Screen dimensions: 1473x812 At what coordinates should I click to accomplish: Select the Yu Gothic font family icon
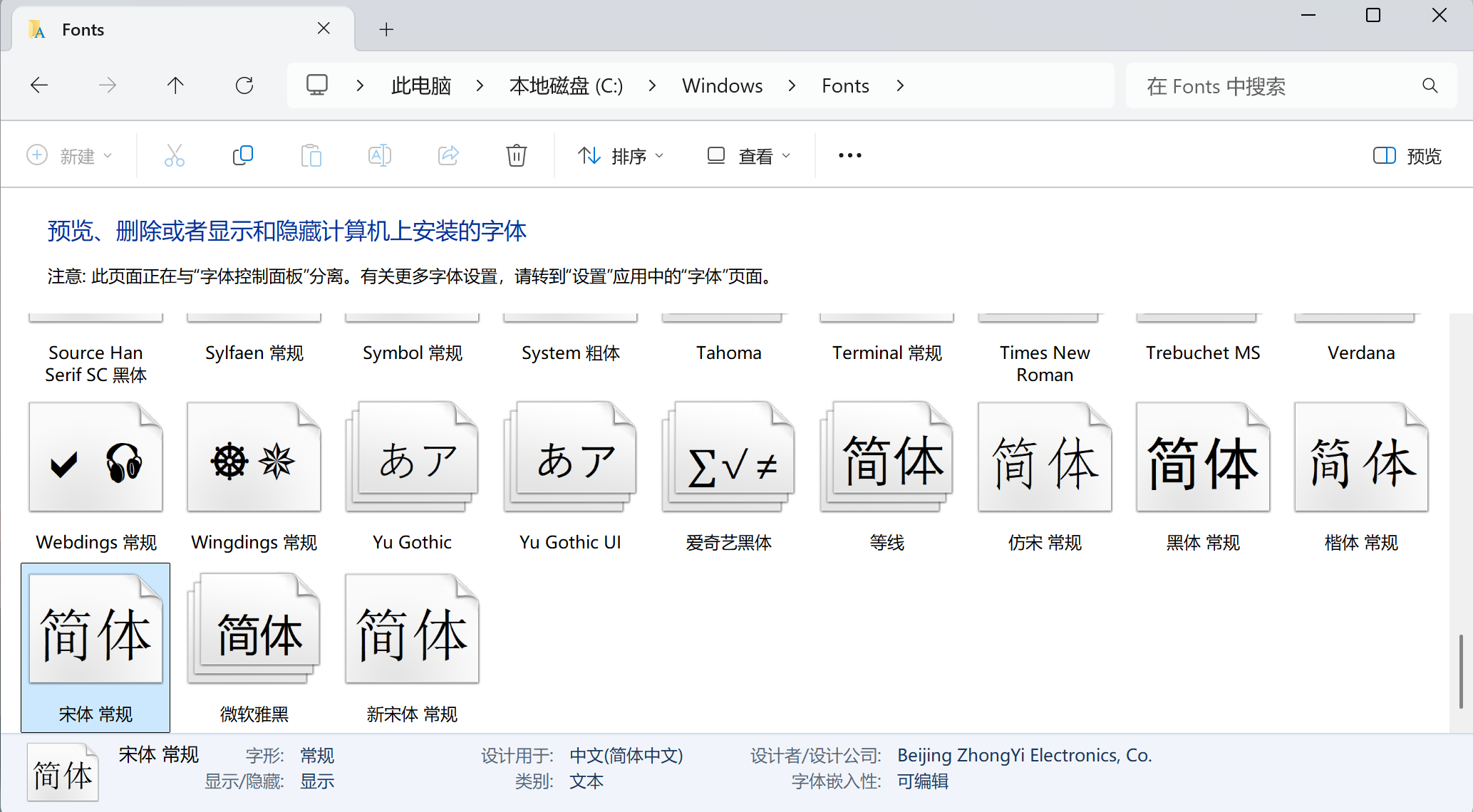coord(413,457)
